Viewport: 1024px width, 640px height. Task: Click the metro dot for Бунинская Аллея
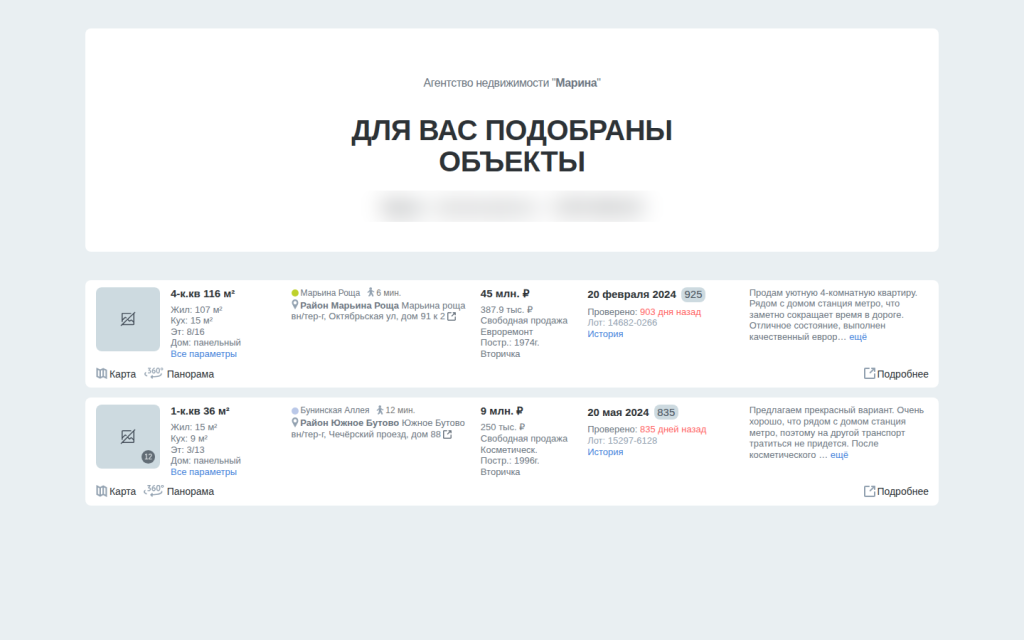click(295, 411)
